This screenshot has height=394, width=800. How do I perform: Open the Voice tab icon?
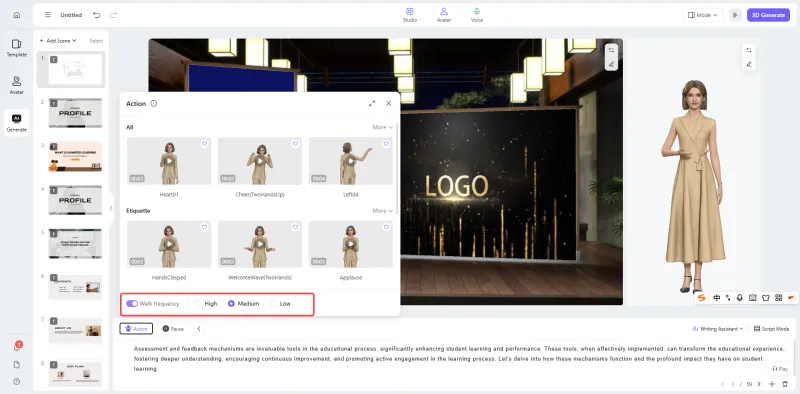(477, 11)
